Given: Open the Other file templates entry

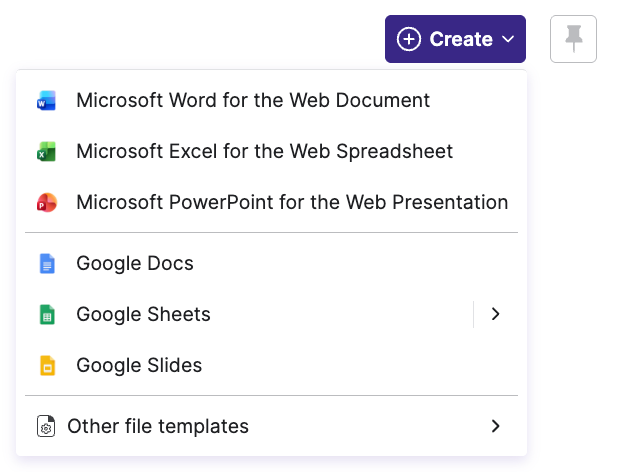Looking at the screenshot, I should pos(271,426).
